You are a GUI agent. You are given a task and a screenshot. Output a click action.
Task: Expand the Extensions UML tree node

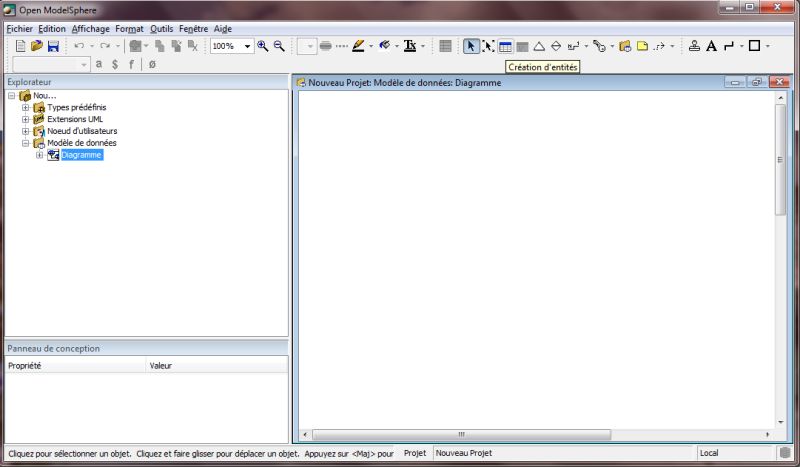pyautogui.click(x=26, y=119)
